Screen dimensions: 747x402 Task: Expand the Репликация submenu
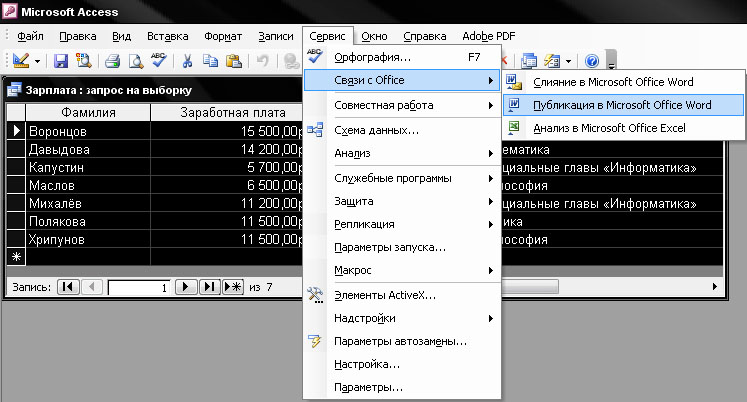pos(402,224)
